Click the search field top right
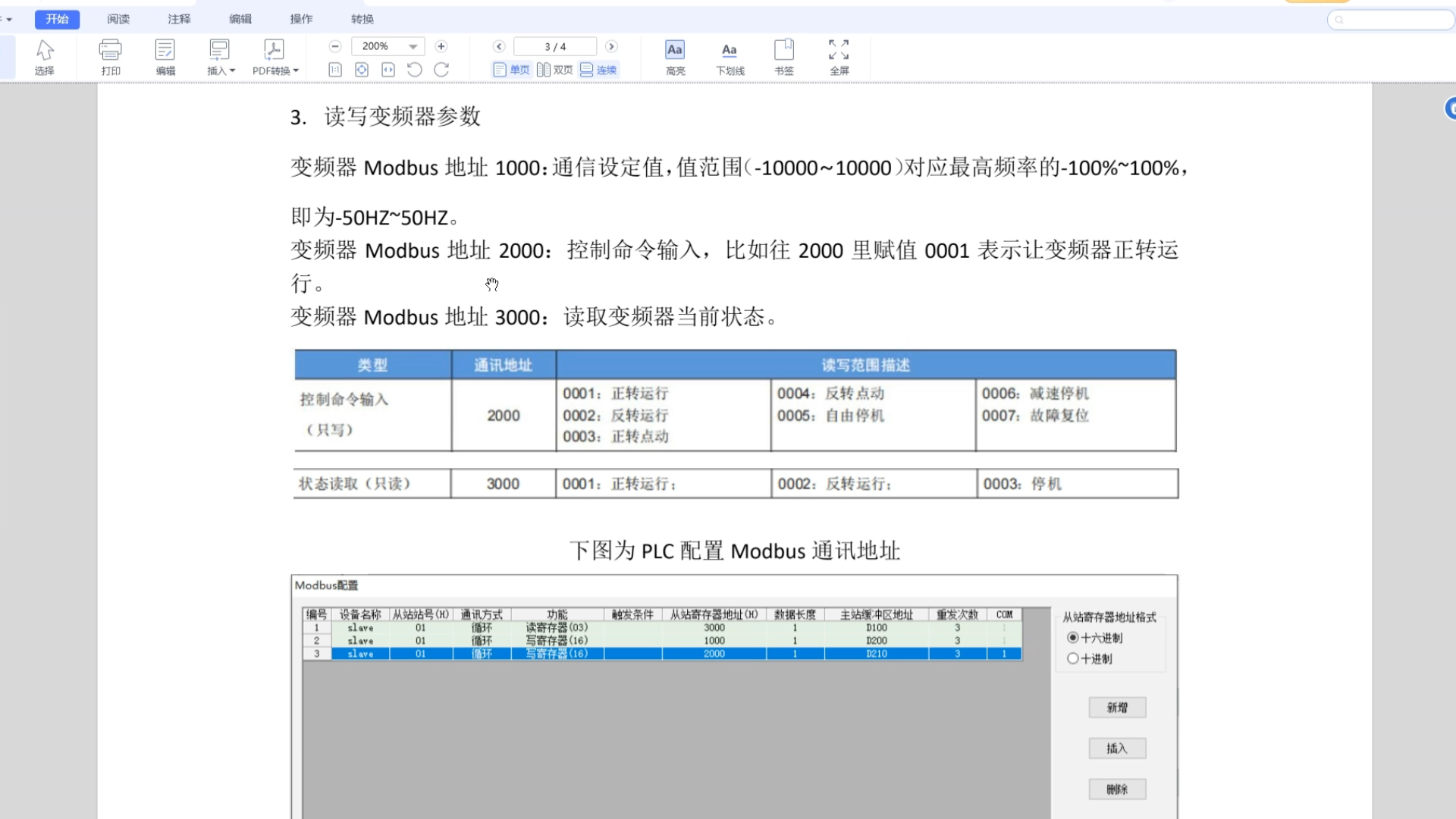 point(1390,20)
